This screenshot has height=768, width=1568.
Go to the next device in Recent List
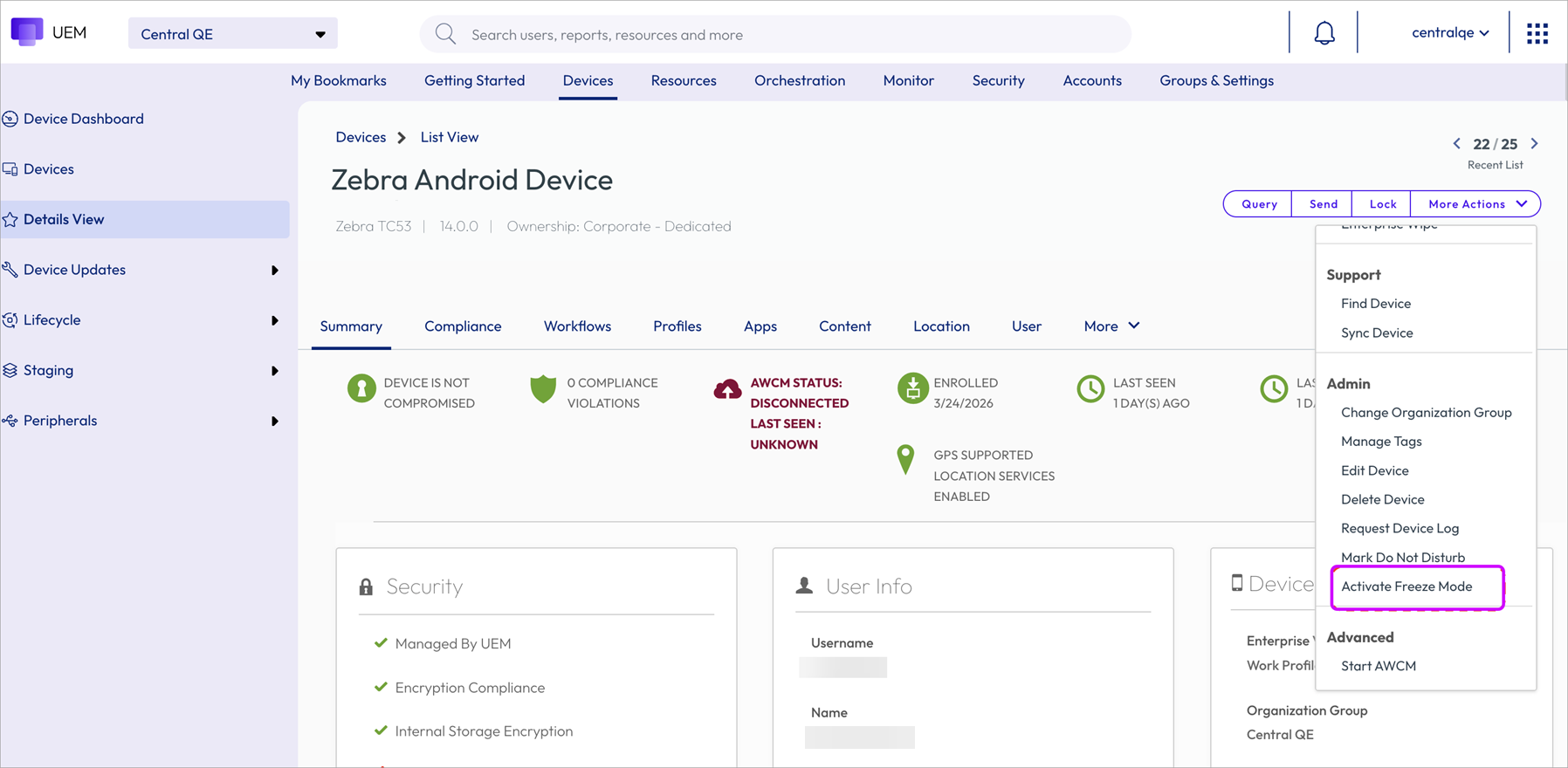[1534, 143]
